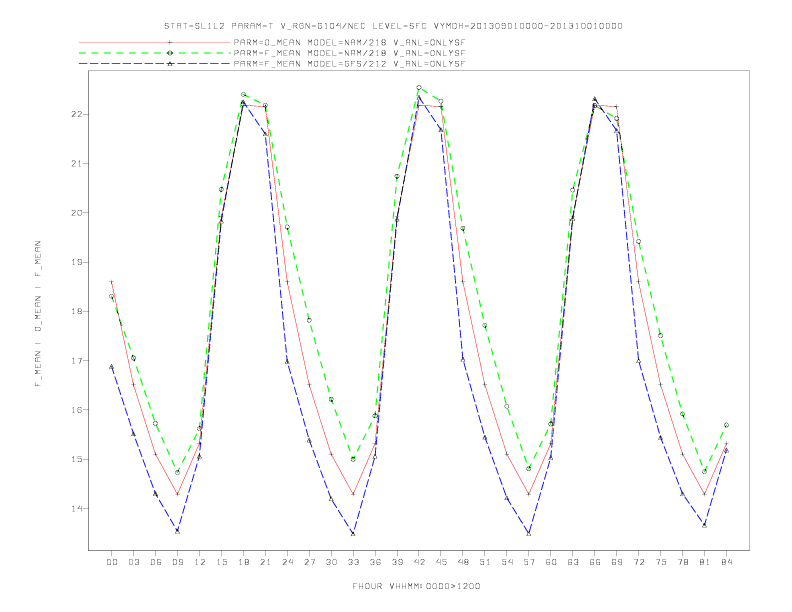The width and height of the screenshot is (792, 612).
Task: Click x-axis tick label 15
Action: tap(221, 562)
